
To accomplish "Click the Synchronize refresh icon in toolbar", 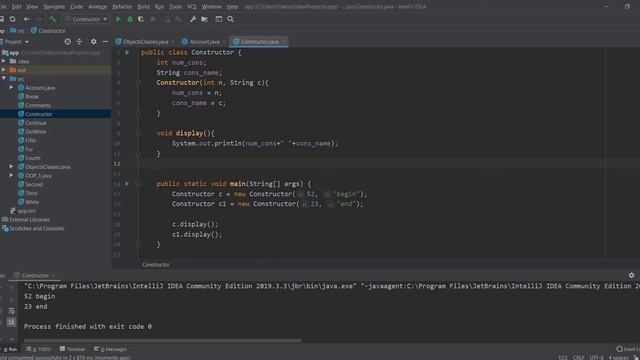I will click(x=13, y=19).
